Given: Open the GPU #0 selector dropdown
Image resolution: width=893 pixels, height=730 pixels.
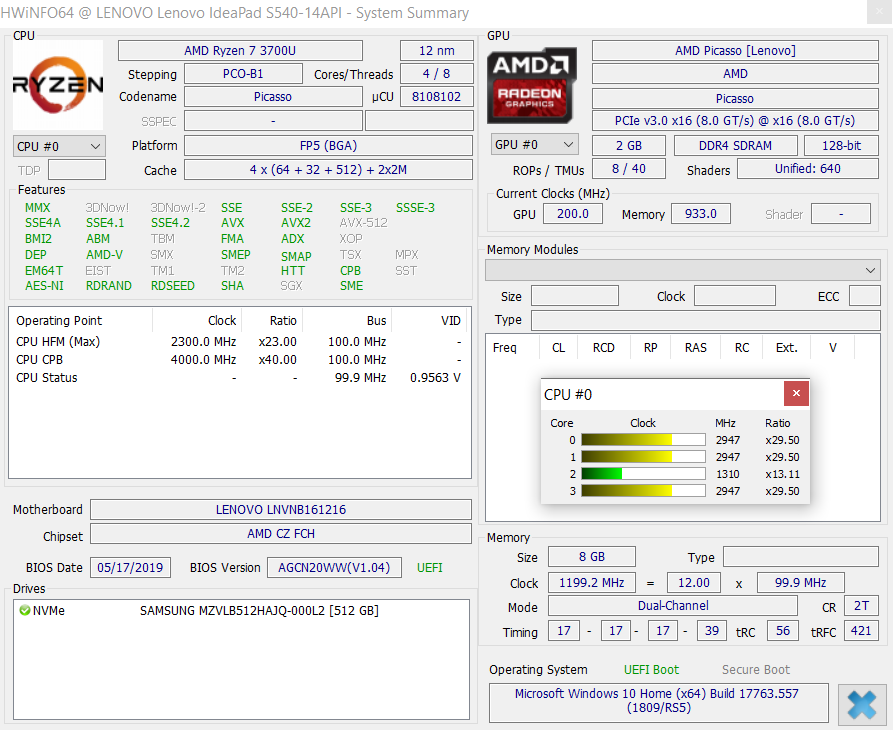Looking at the screenshot, I should coord(534,145).
